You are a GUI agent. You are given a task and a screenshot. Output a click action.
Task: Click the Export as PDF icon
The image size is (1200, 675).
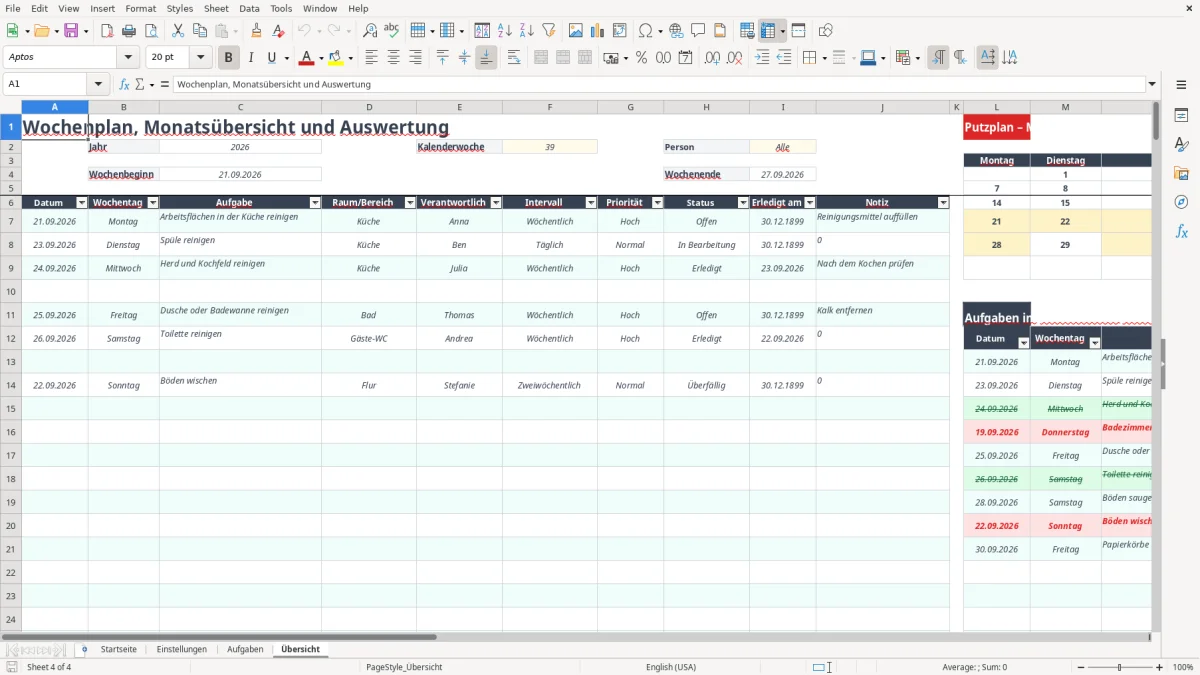[x=107, y=31]
